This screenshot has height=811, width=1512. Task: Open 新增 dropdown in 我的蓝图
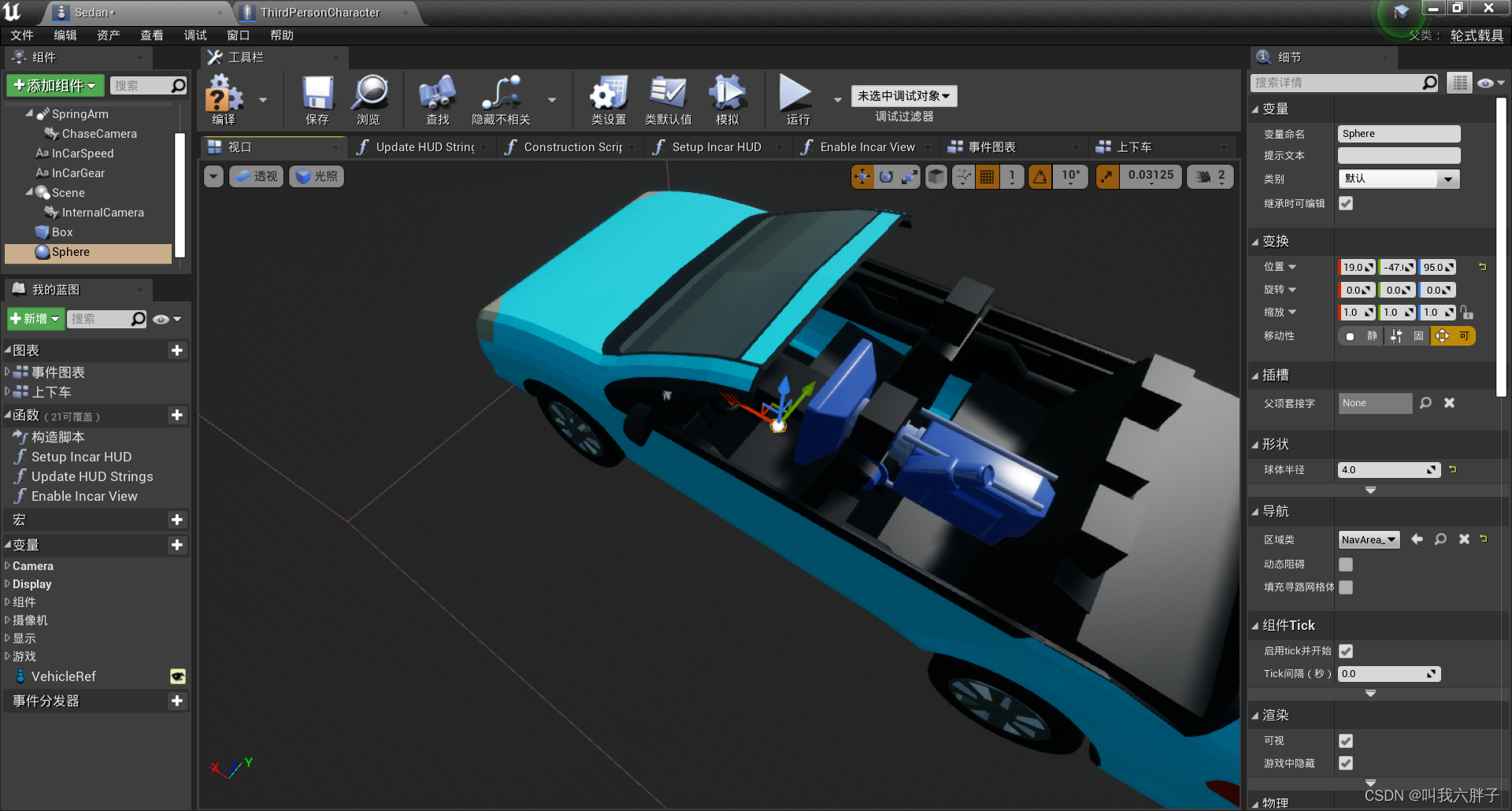pos(35,319)
